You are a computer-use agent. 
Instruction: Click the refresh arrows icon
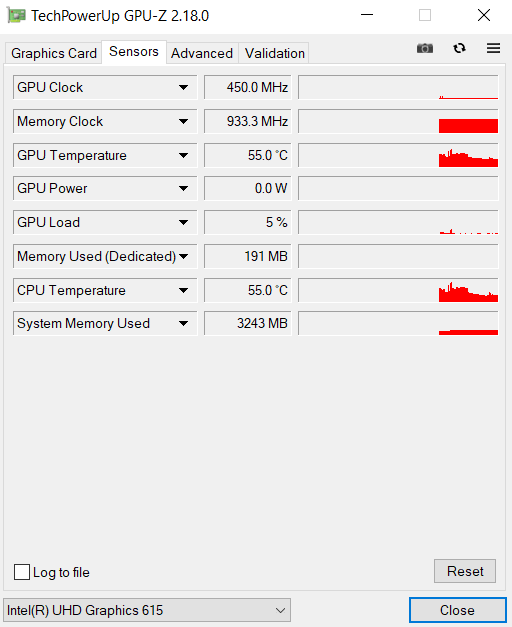pos(459,48)
